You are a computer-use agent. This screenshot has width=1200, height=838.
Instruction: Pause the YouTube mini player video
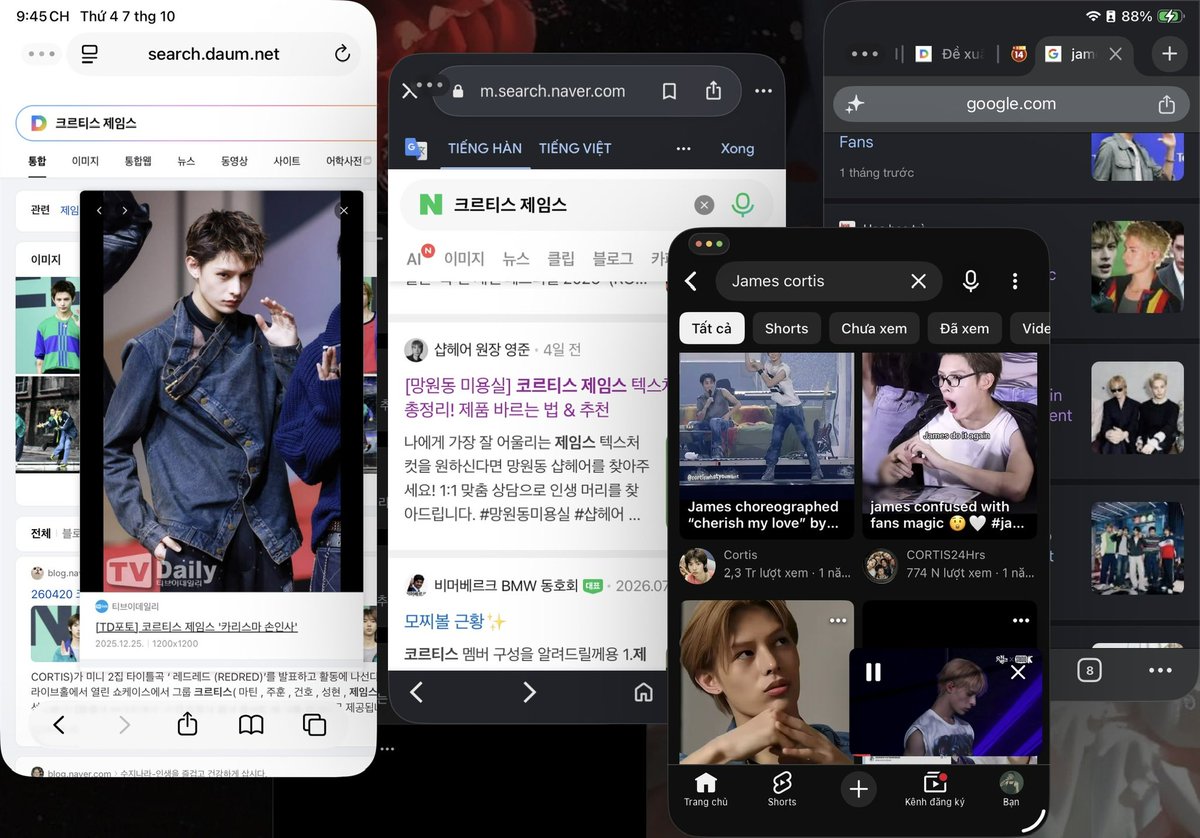(x=873, y=672)
